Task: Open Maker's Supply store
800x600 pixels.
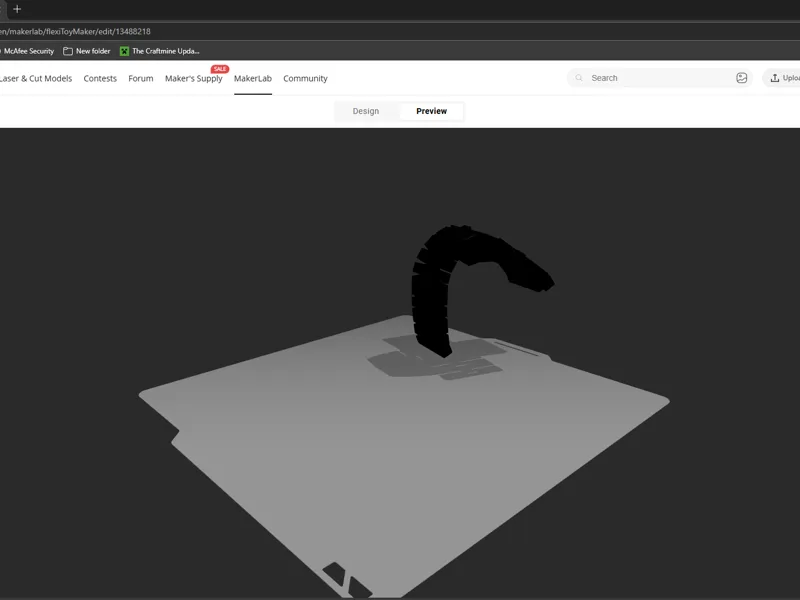Action: pos(194,79)
